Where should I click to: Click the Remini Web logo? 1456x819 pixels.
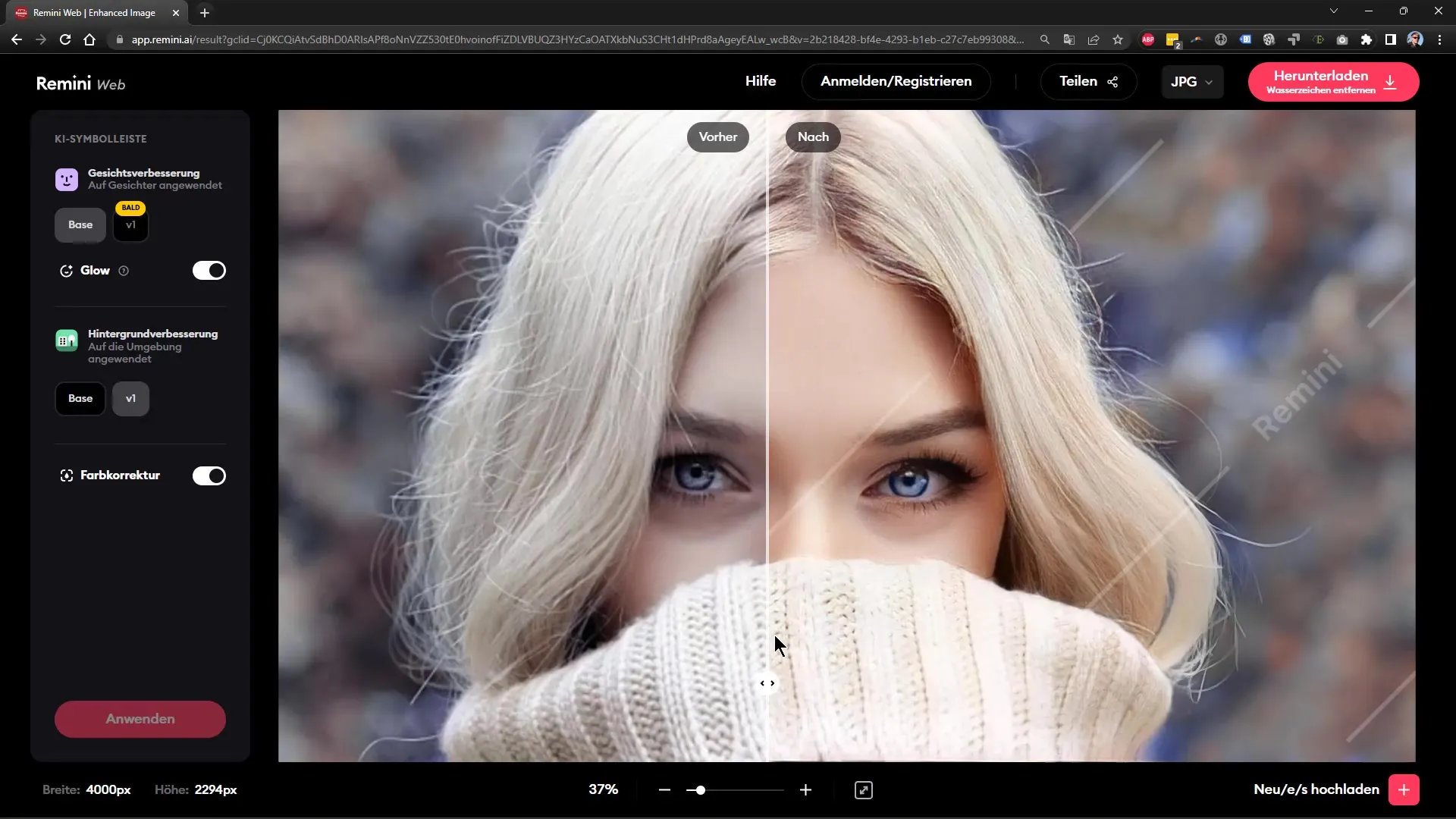81,84
